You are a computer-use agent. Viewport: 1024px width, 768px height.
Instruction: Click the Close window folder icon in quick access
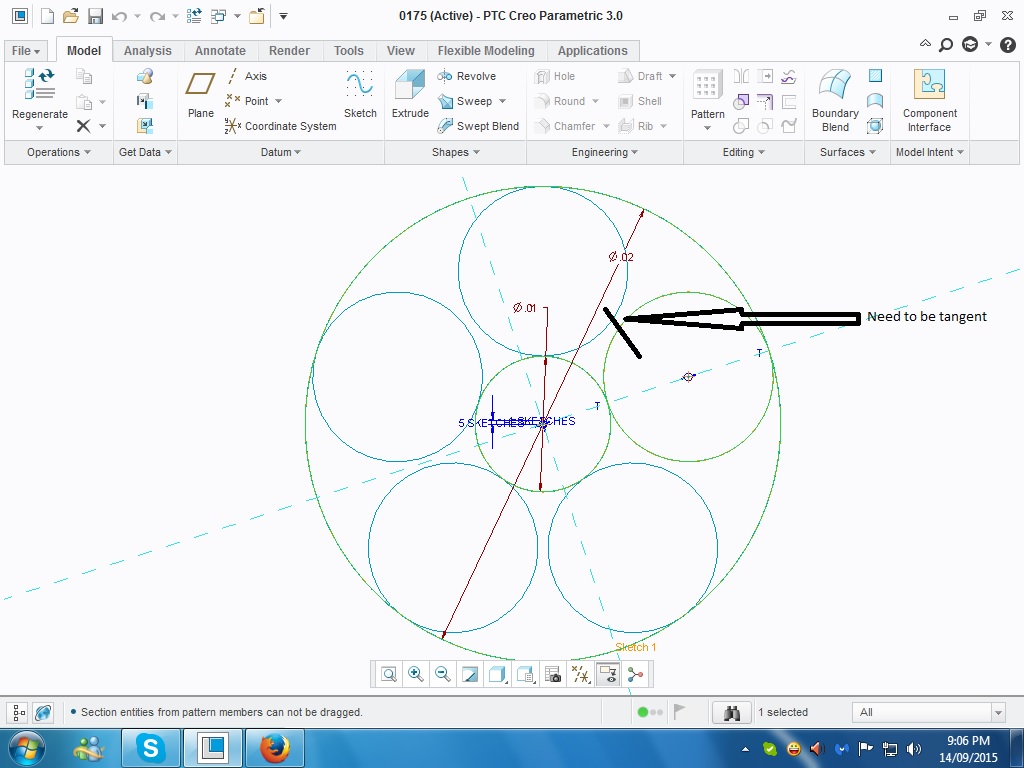tap(257, 16)
